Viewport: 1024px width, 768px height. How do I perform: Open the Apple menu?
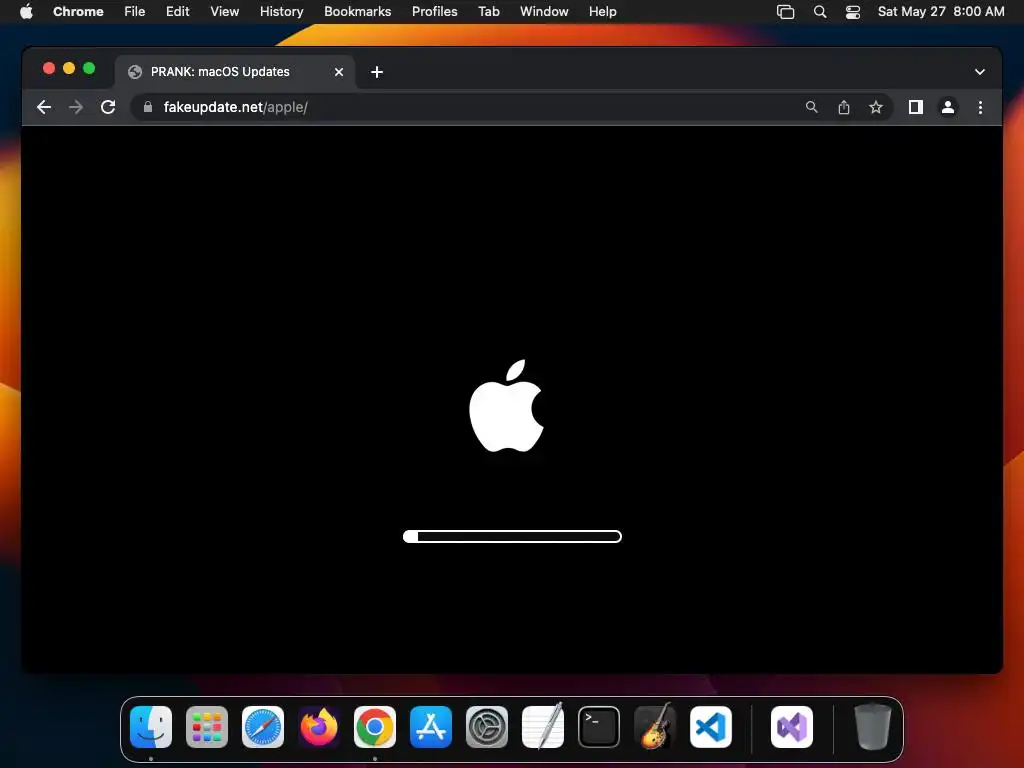(26, 11)
